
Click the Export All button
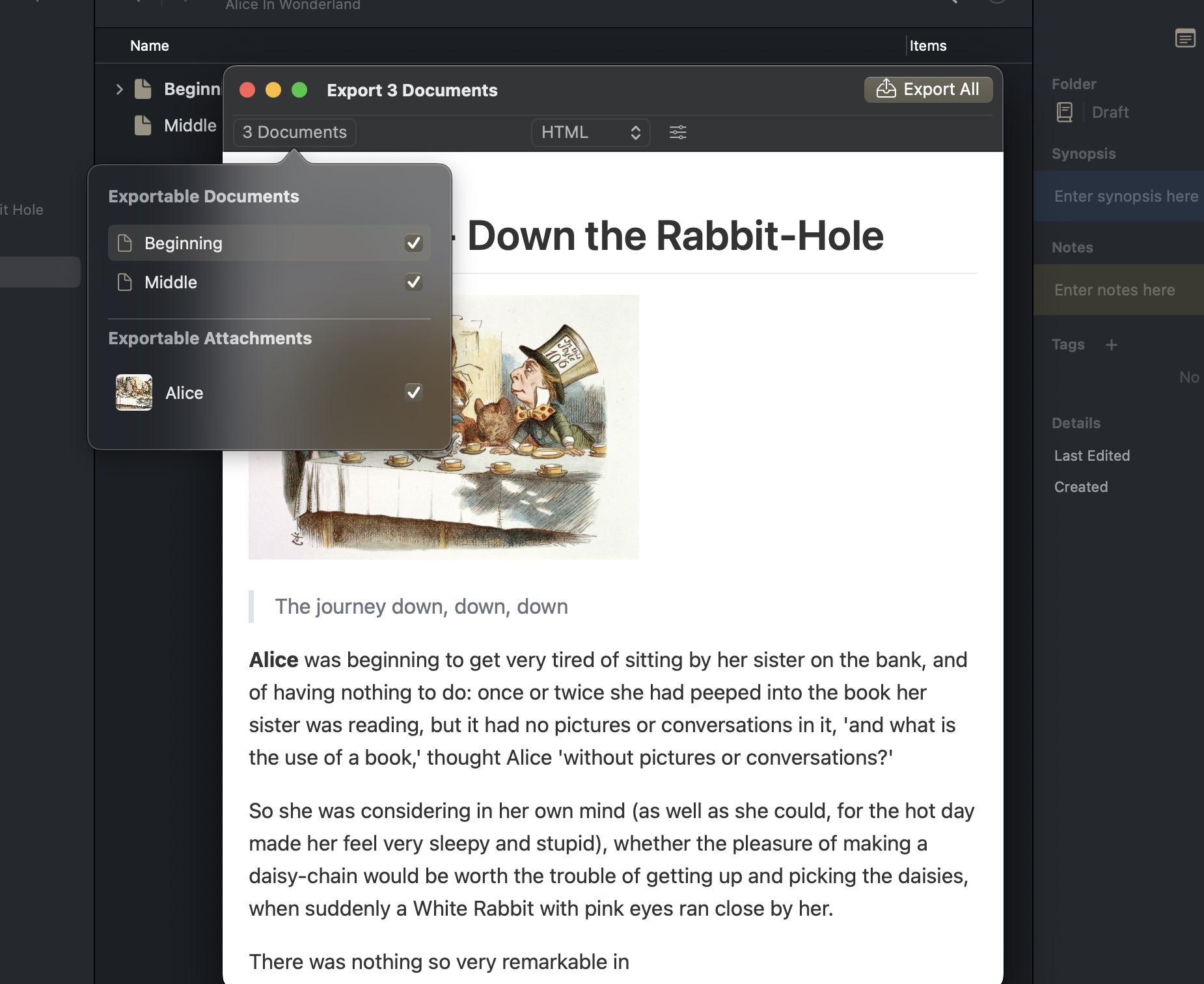point(928,90)
